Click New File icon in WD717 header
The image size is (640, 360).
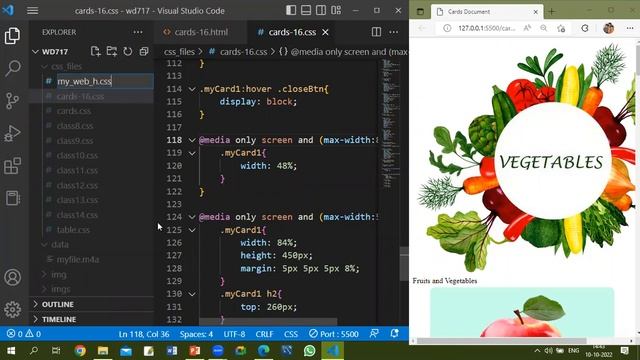(x=96, y=51)
